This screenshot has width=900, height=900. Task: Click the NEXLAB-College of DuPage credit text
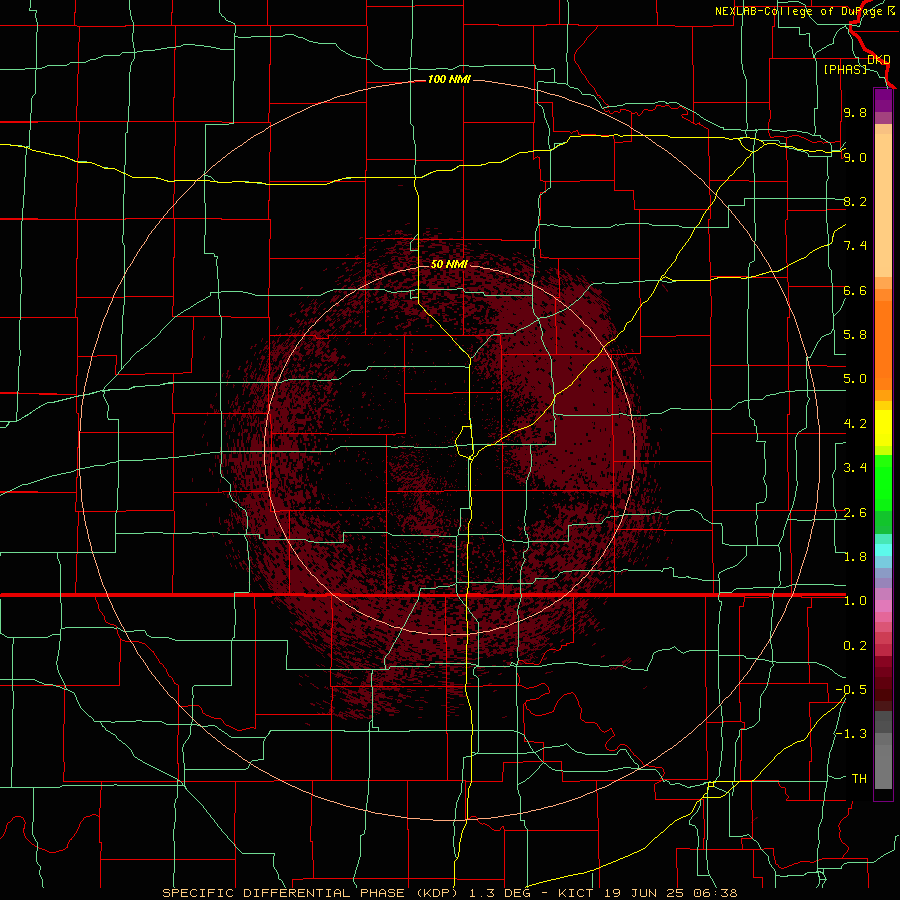(800, 11)
